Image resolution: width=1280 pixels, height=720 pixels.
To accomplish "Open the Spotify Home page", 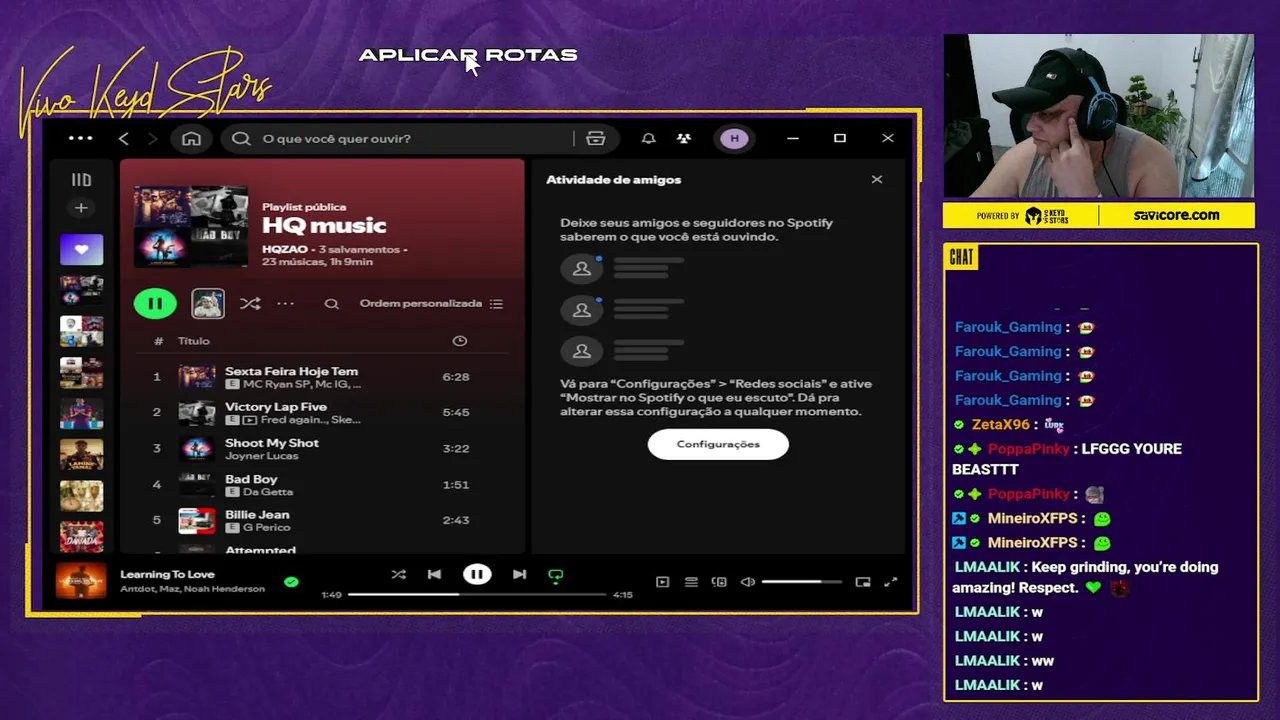I will (191, 138).
